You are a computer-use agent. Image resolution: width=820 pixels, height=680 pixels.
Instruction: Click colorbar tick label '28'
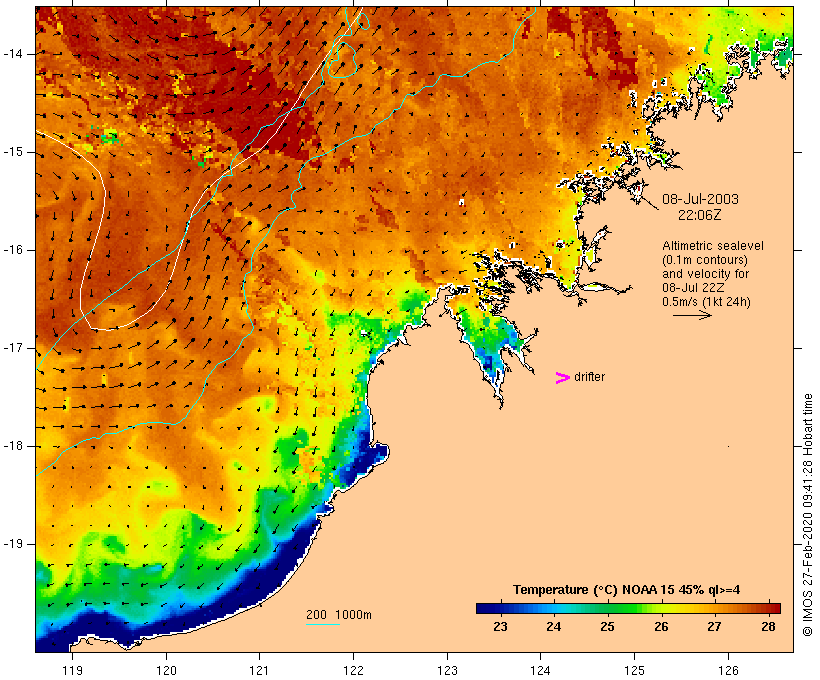768,627
